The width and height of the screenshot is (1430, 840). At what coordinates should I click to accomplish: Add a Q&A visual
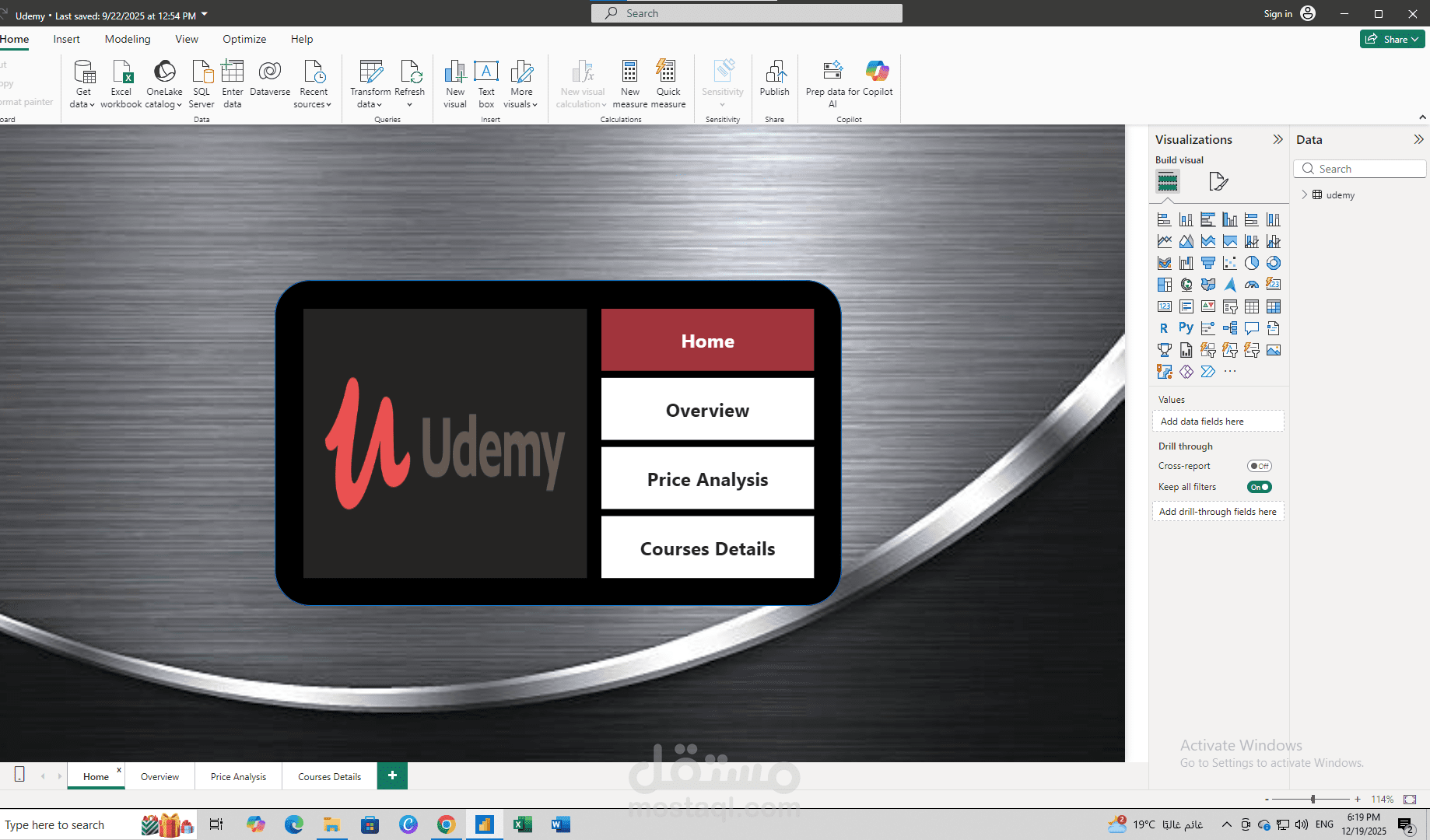pos(1251,328)
